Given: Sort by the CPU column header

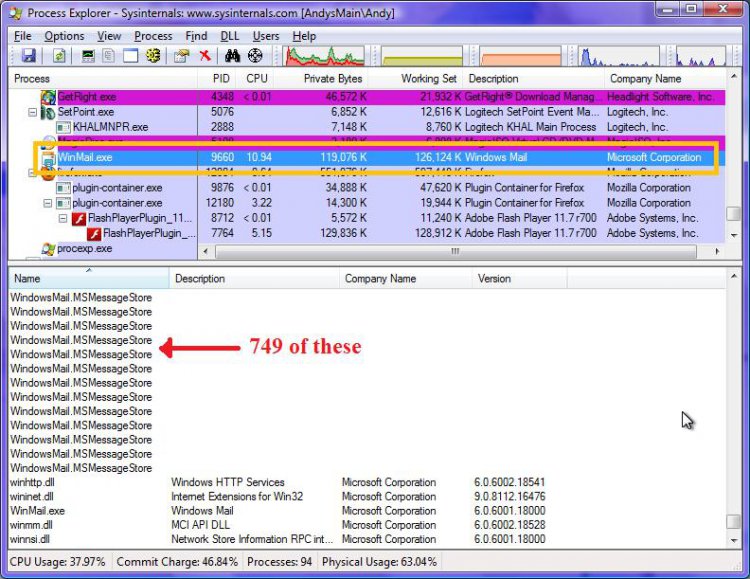Looking at the screenshot, I should tap(256, 78).
